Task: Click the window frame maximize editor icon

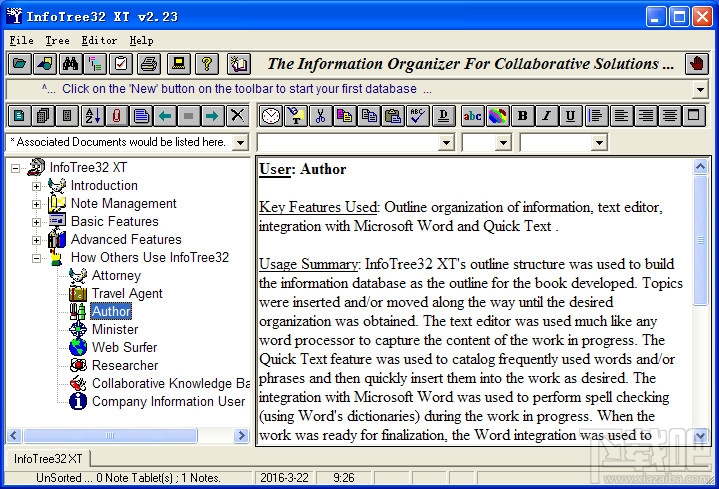Action: [694, 116]
